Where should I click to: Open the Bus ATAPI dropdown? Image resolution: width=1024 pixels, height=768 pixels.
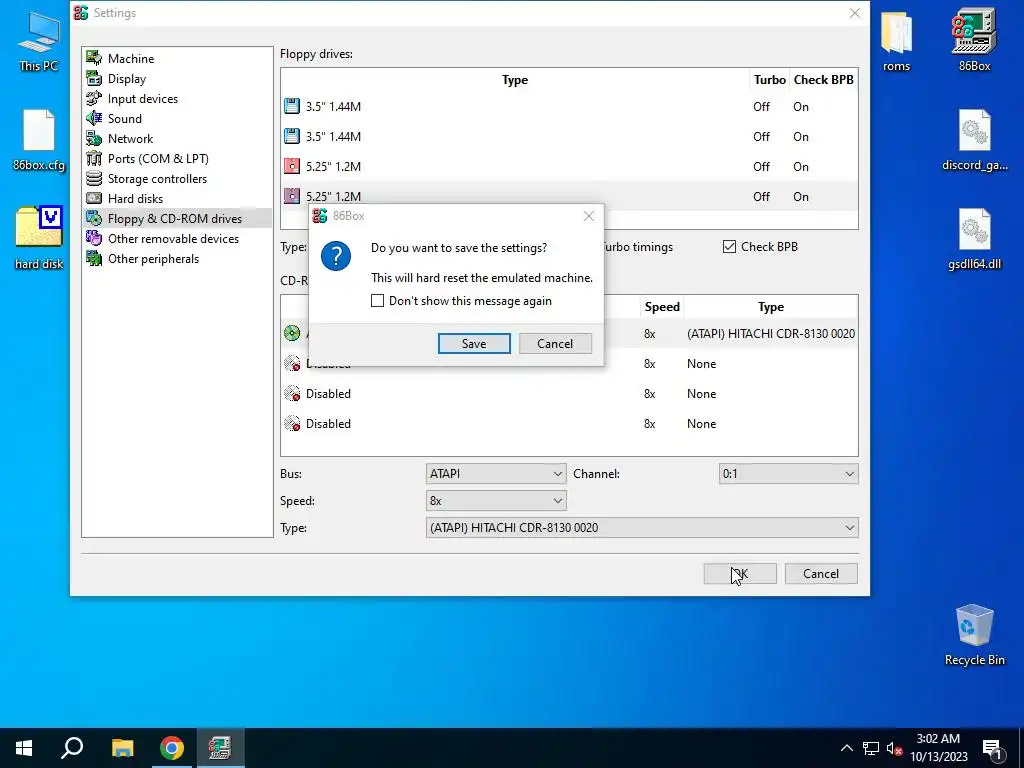click(496, 473)
